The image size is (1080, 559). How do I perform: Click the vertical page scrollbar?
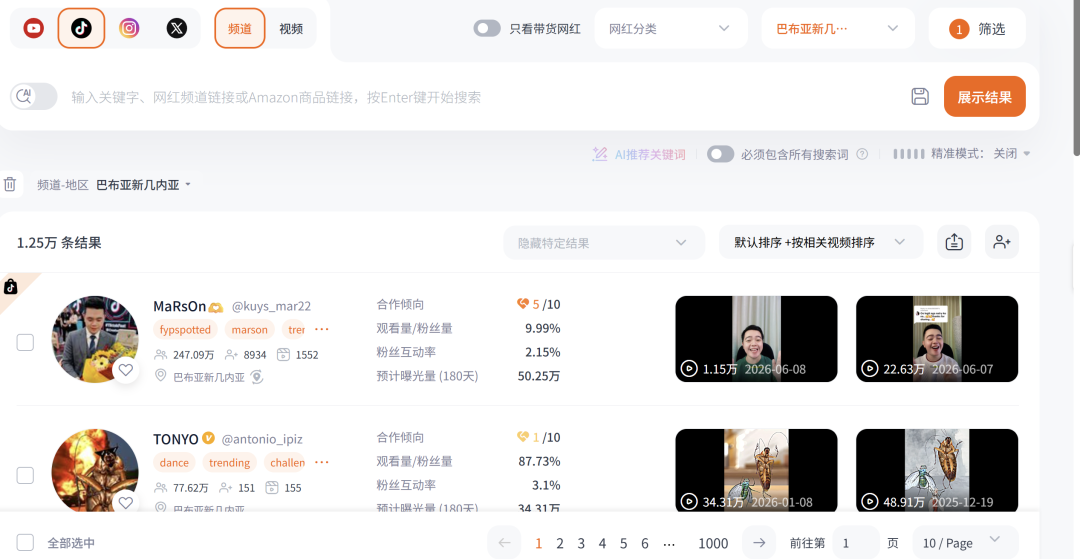[1077, 76]
